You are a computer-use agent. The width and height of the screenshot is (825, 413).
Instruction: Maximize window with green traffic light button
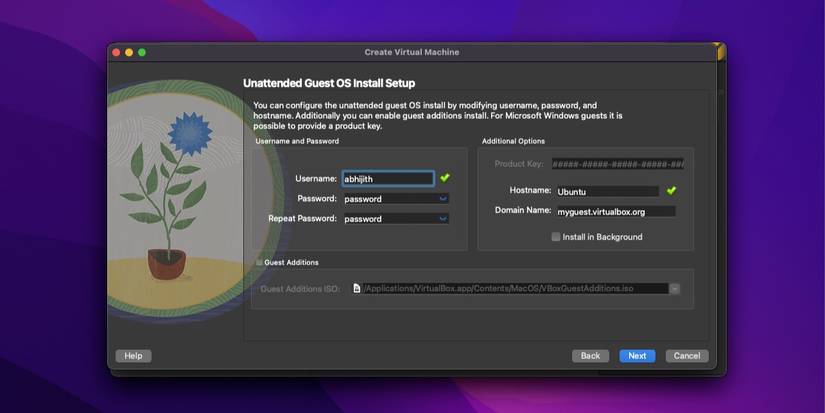(x=142, y=52)
